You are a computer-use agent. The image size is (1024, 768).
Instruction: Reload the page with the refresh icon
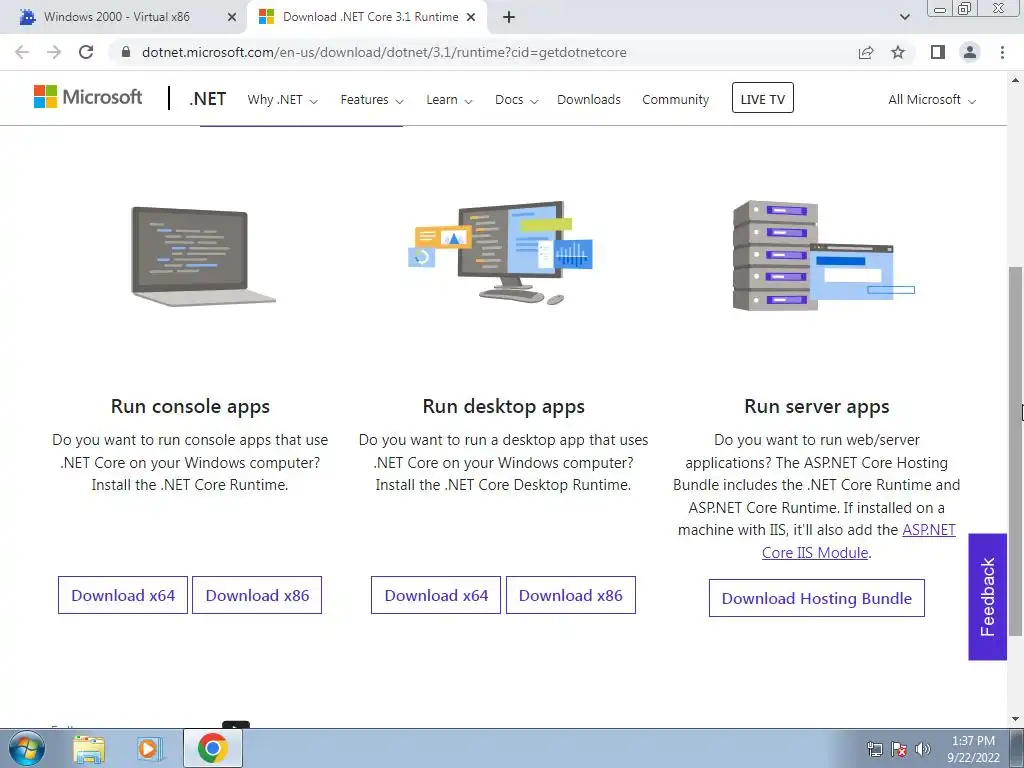pos(86,52)
